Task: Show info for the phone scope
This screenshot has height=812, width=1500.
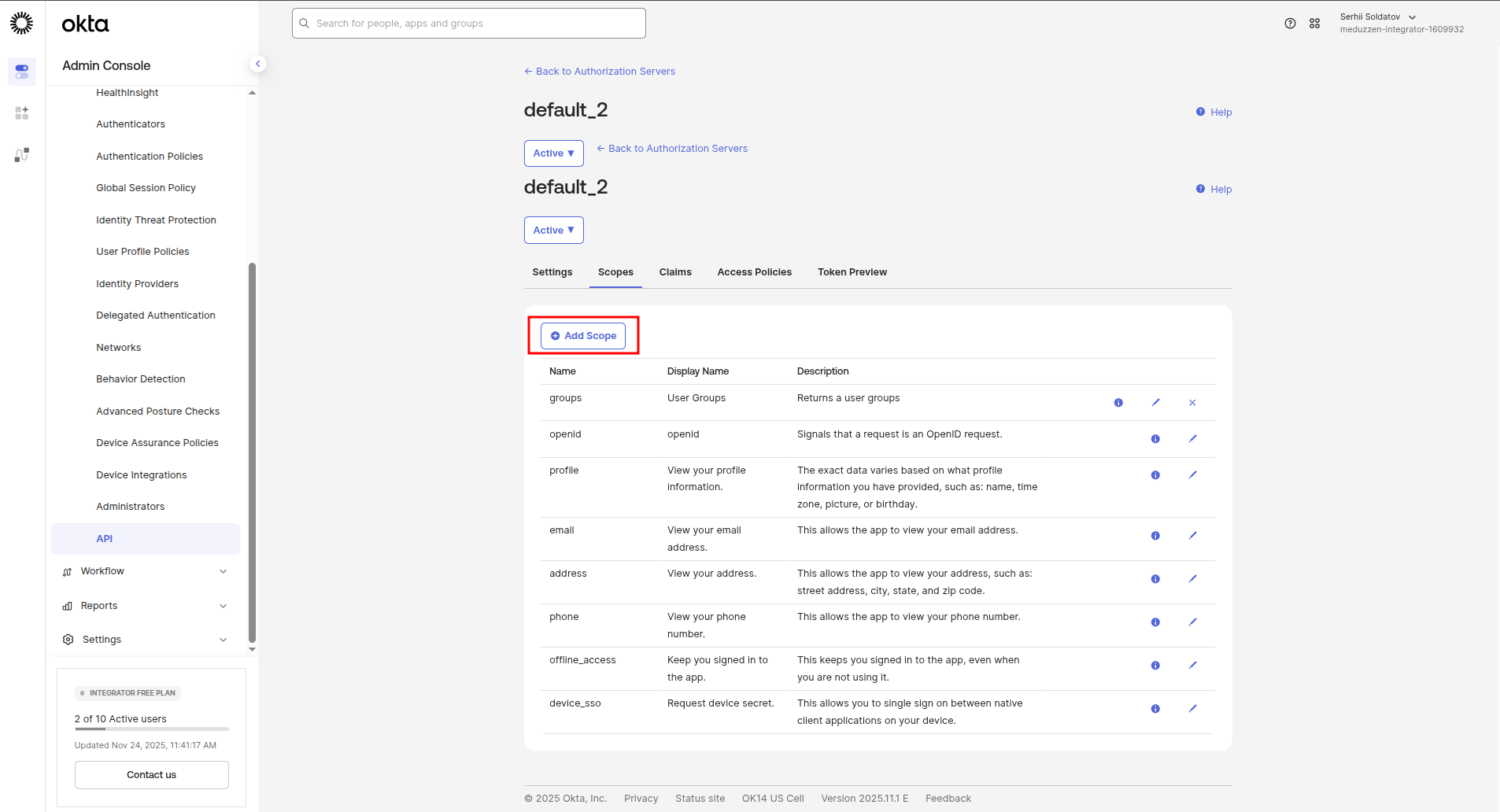Action: [1155, 622]
